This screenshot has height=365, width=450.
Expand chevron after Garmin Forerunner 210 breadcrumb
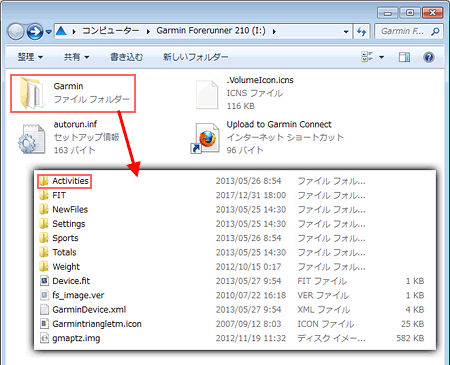[274, 31]
